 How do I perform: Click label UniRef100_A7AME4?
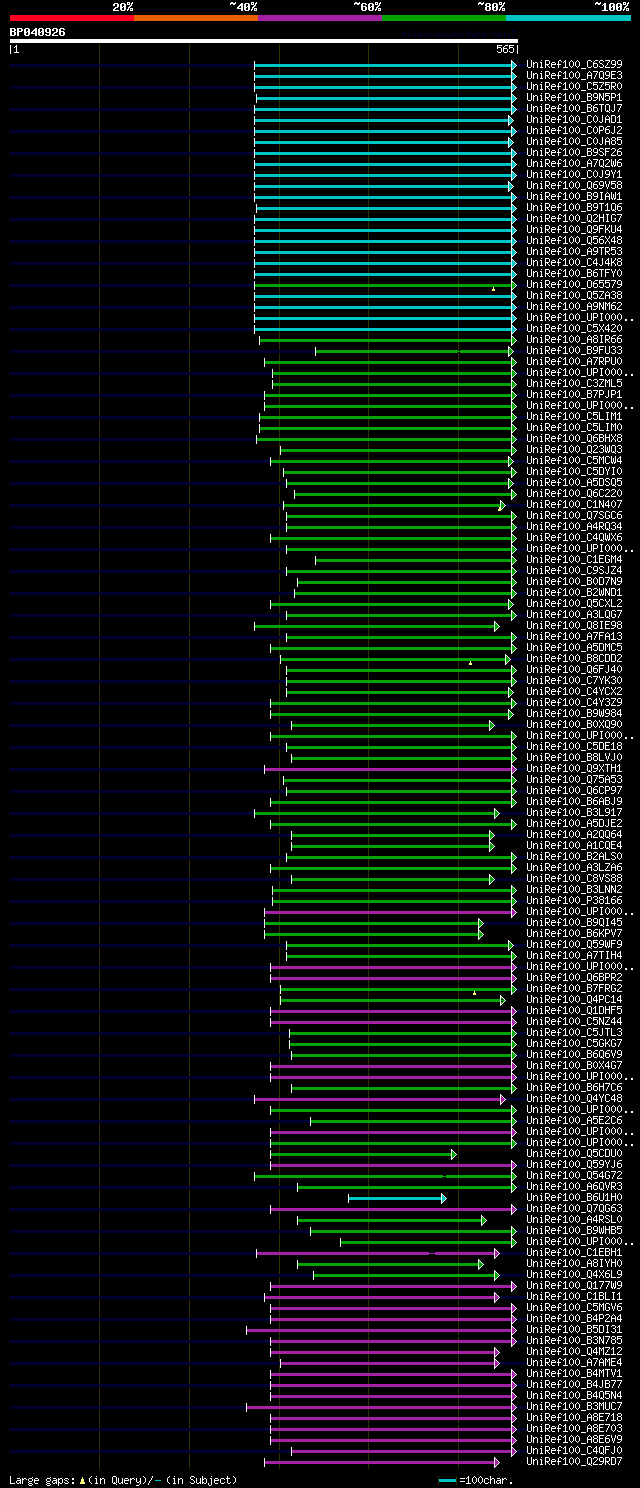[575, 1362]
